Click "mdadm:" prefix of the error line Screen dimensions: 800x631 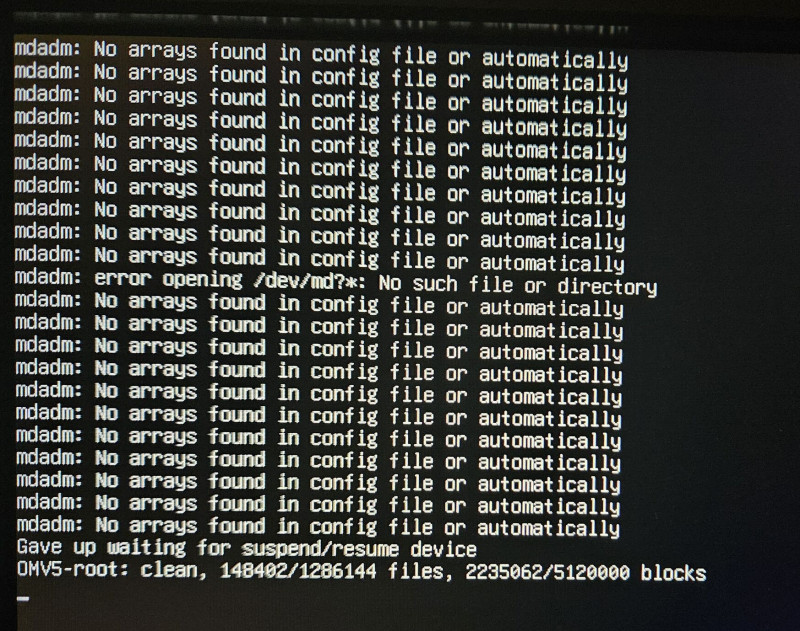[48, 277]
